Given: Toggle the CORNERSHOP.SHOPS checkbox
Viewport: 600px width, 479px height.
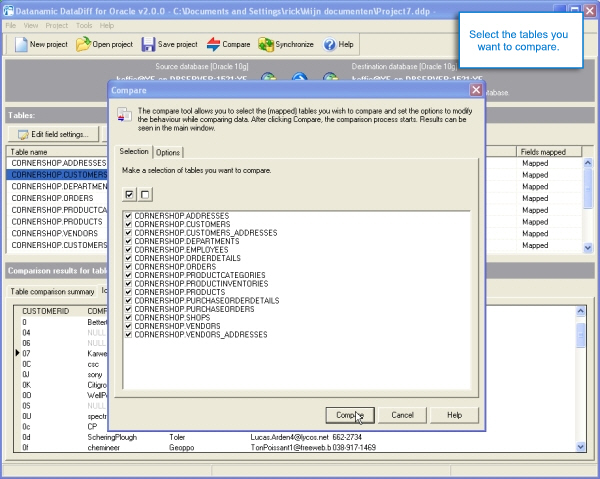Looking at the screenshot, I should click(x=128, y=317).
